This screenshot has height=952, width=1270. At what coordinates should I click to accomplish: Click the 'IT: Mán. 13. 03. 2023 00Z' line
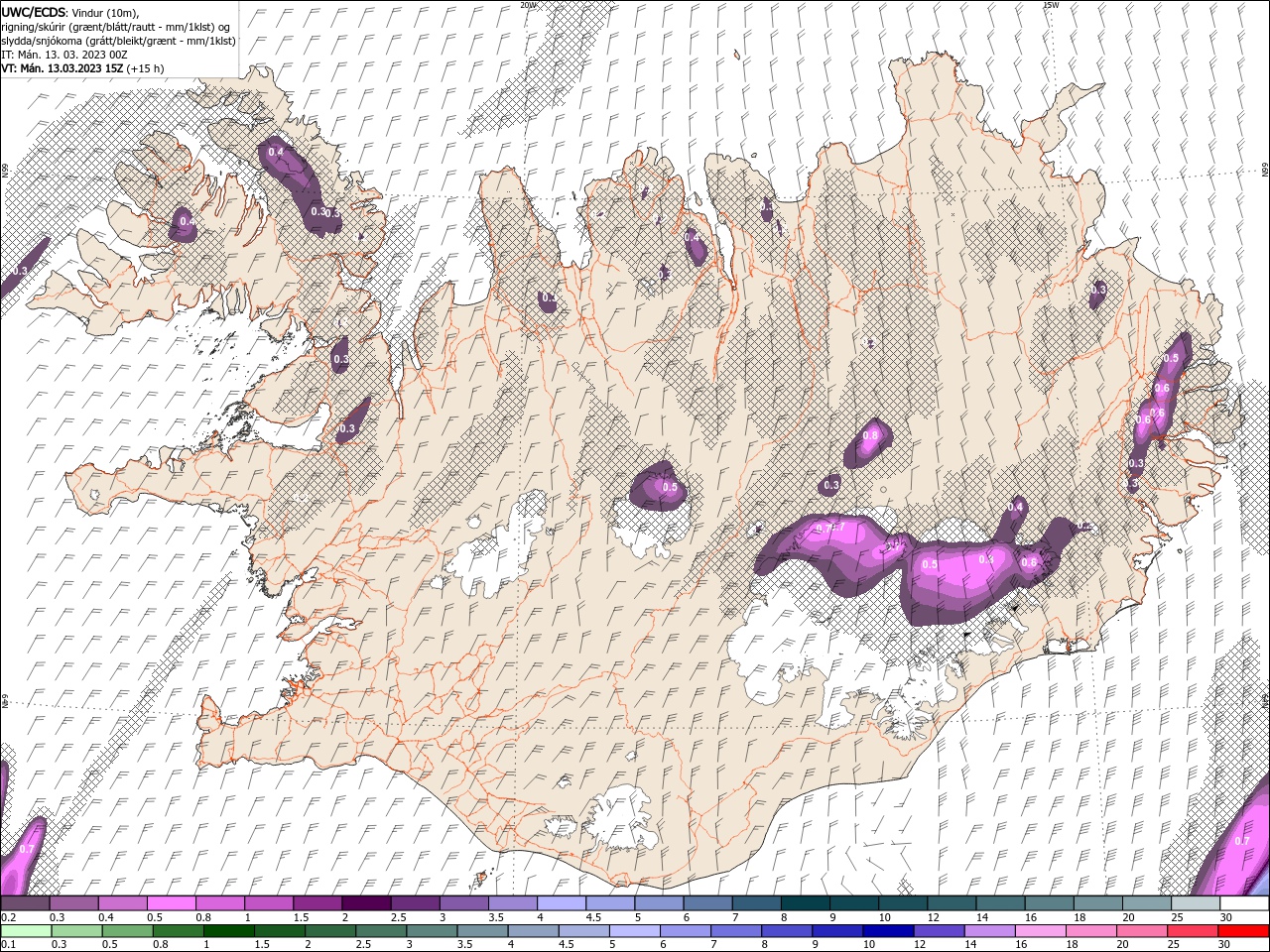click(64, 55)
